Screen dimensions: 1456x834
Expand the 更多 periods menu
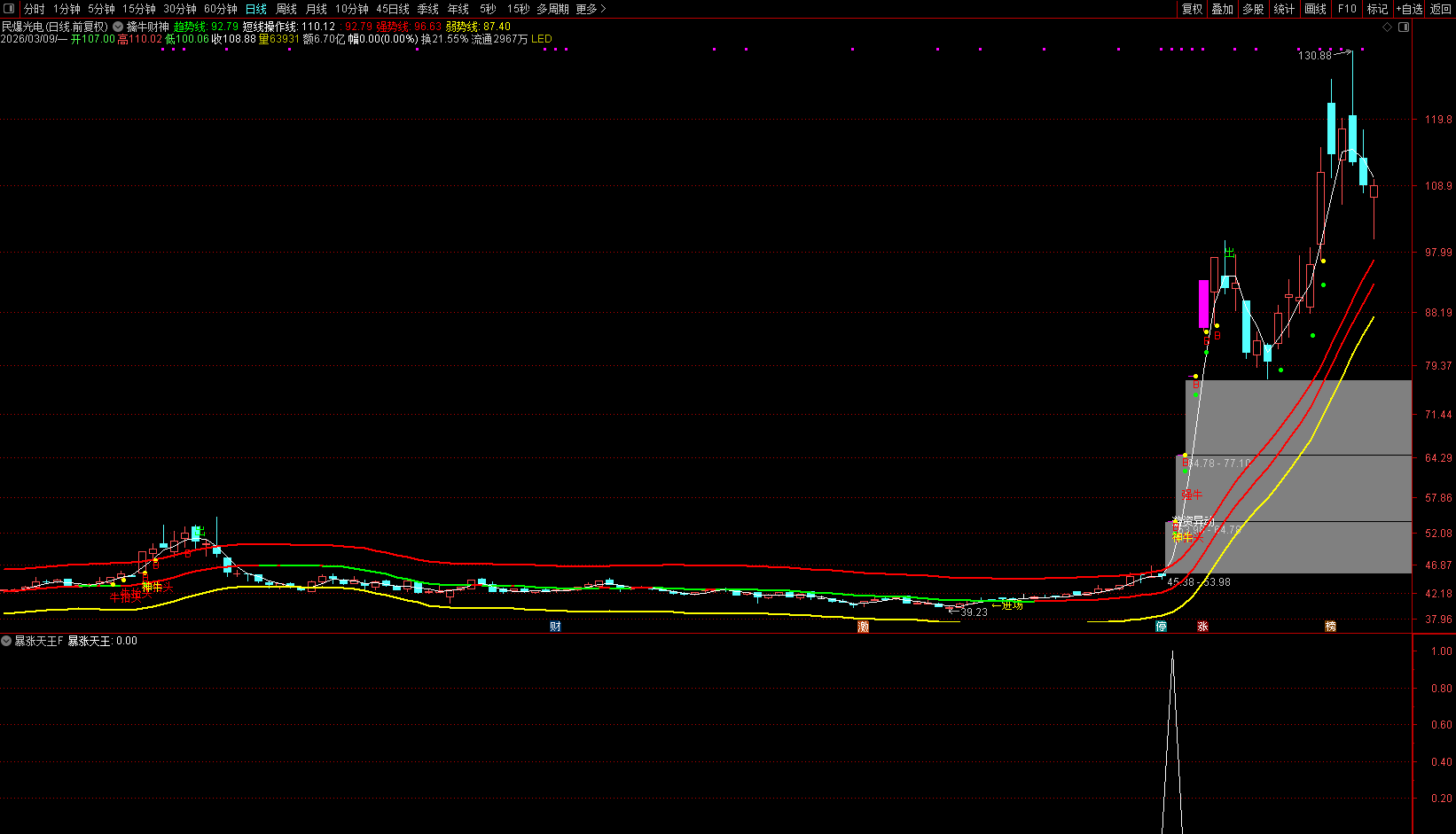[x=591, y=9]
